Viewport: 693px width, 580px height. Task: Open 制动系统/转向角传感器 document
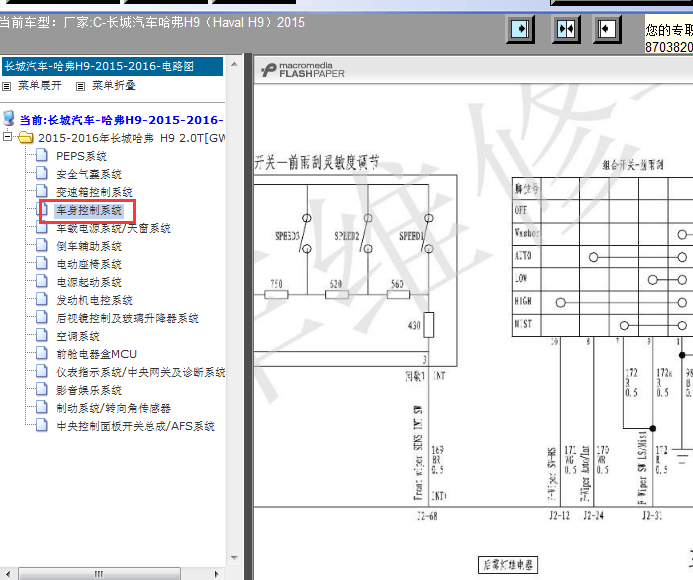pyautogui.click(x=113, y=408)
